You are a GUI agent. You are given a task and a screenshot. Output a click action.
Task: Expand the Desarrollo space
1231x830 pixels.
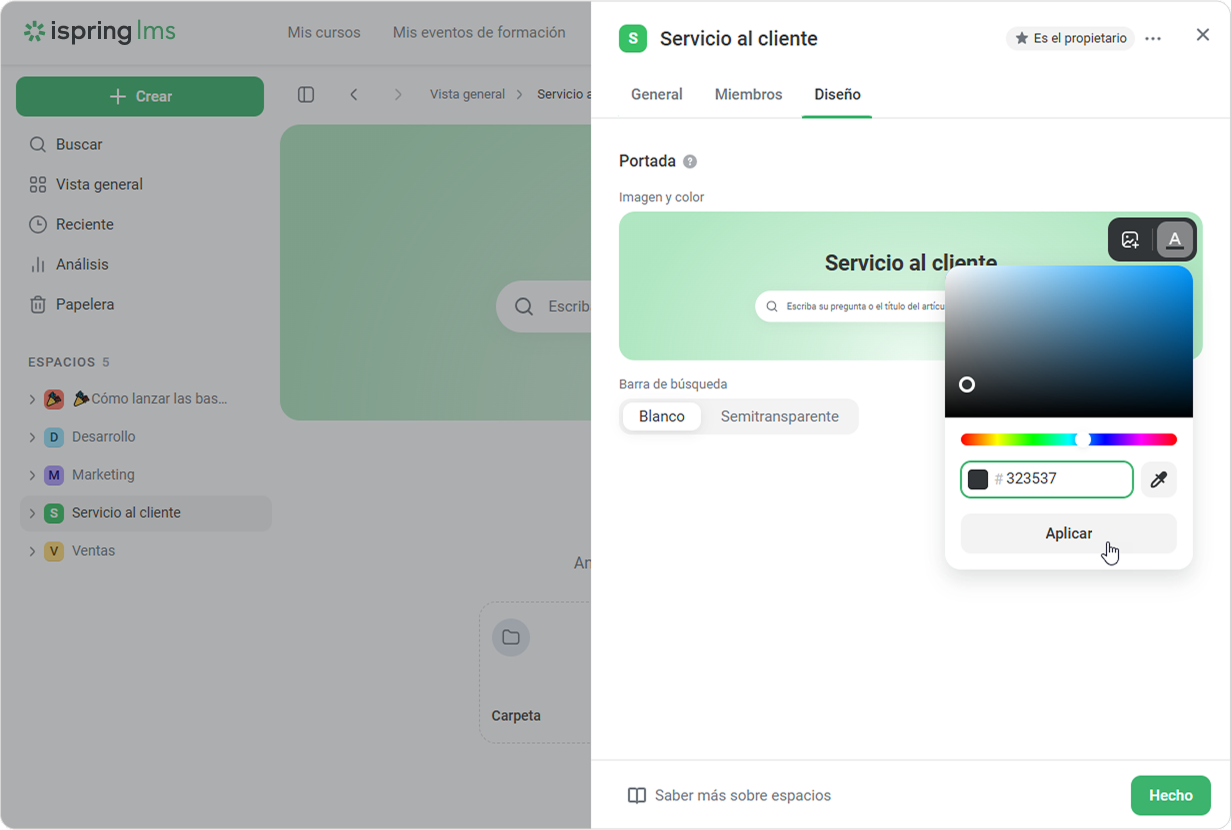coord(32,437)
